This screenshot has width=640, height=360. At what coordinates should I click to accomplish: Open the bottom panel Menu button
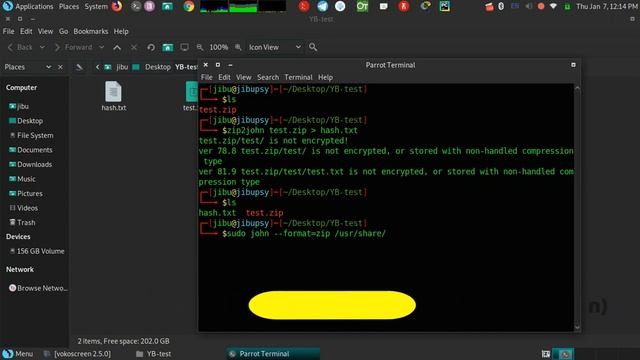point(18,354)
